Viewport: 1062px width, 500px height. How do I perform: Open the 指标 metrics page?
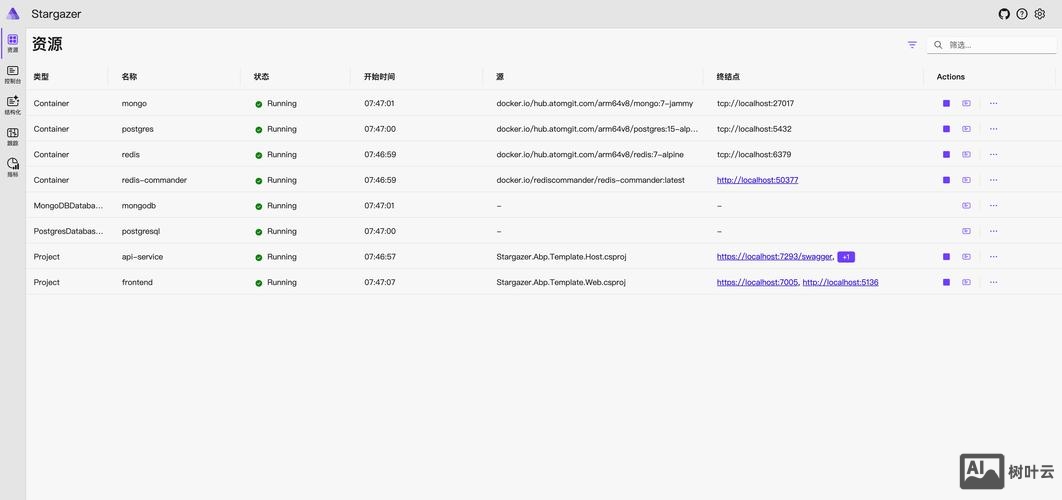click(x=13, y=167)
